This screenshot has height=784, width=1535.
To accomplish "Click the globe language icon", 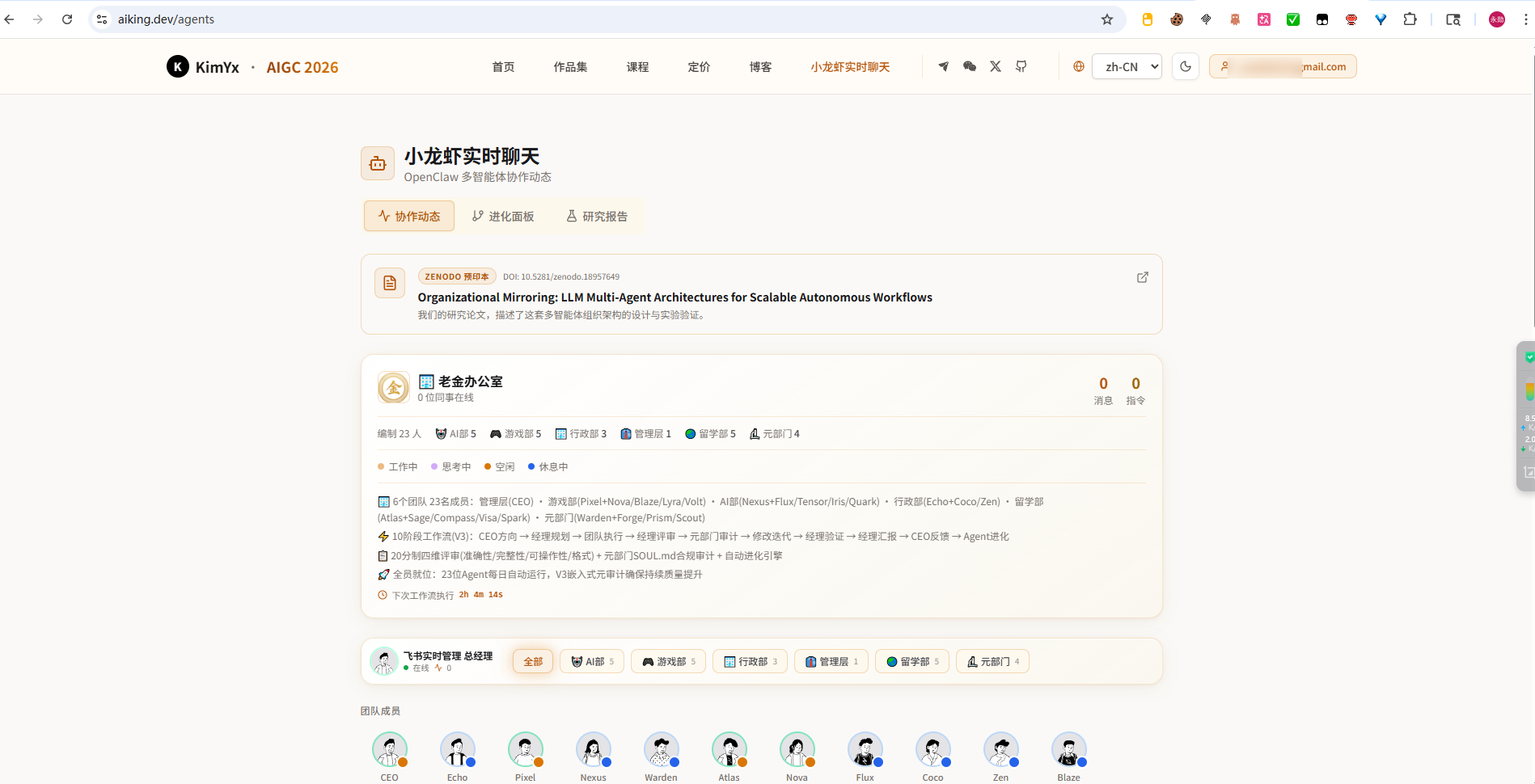I will click(x=1078, y=66).
